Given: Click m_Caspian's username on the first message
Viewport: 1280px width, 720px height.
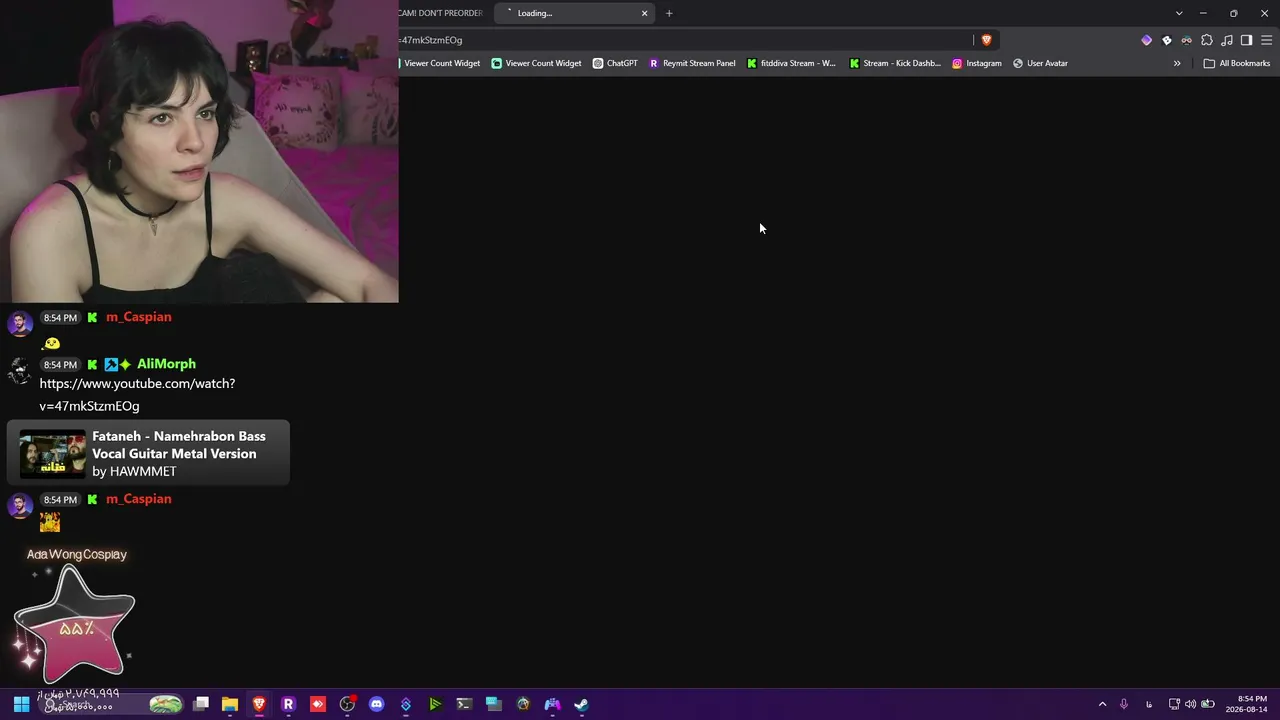Looking at the screenshot, I should (x=139, y=317).
